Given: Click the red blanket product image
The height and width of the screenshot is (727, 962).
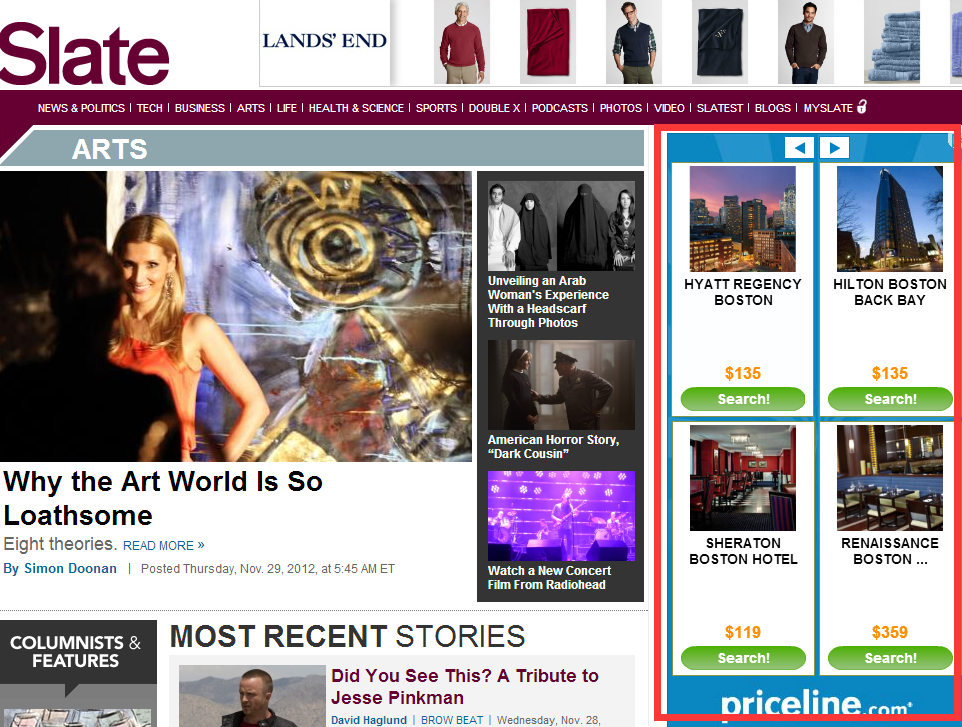Looking at the screenshot, I should 548,42.
